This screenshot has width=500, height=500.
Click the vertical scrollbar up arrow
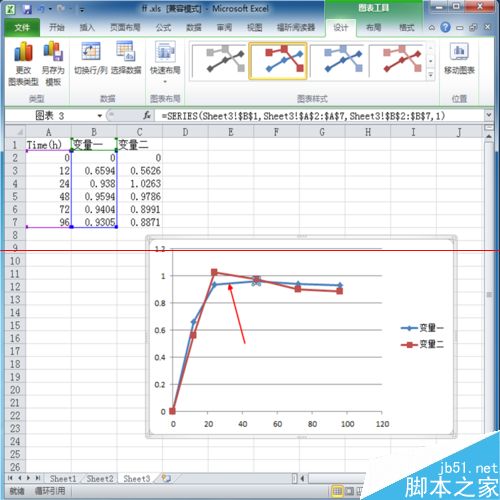click(489, 136)
